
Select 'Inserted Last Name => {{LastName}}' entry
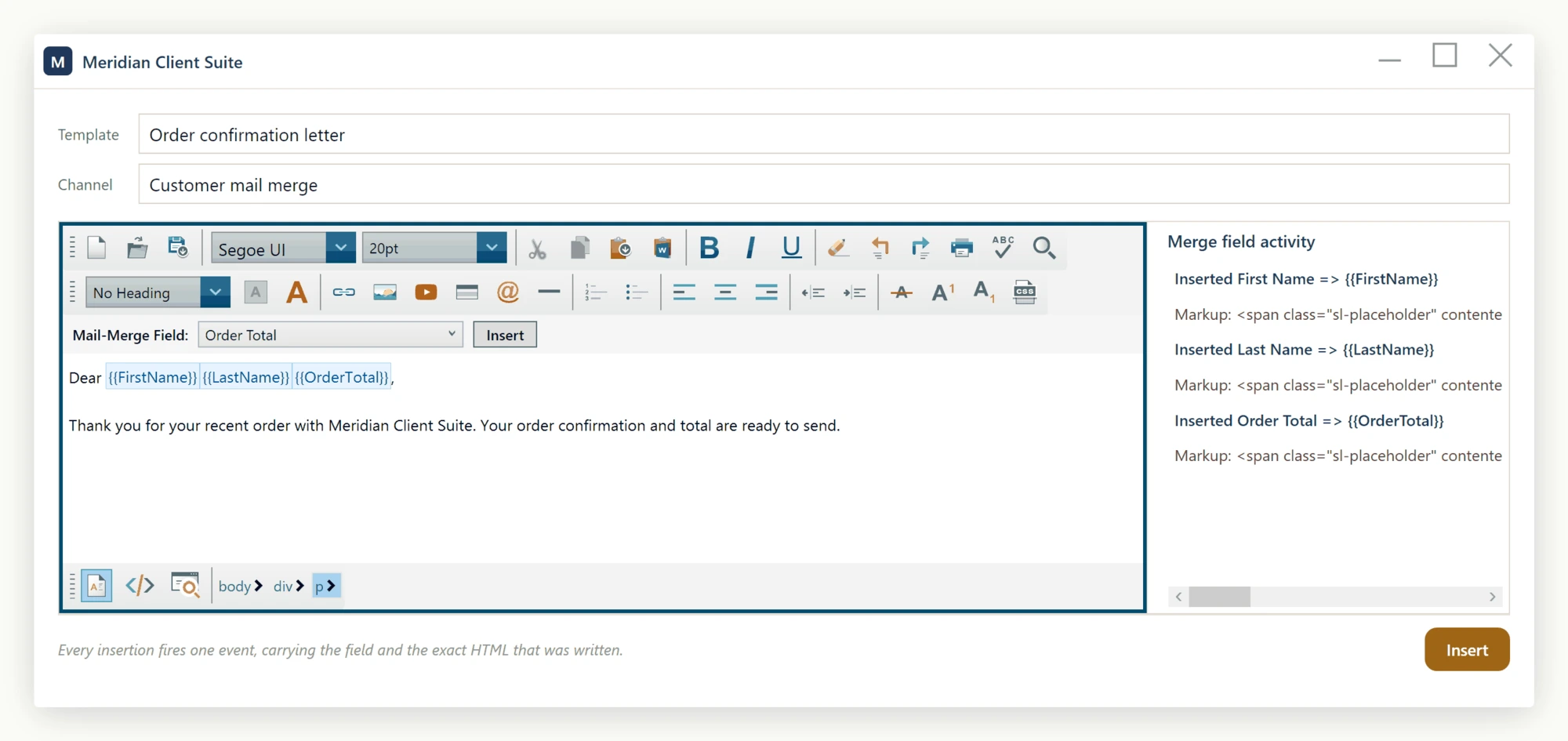coord(1304,350)
